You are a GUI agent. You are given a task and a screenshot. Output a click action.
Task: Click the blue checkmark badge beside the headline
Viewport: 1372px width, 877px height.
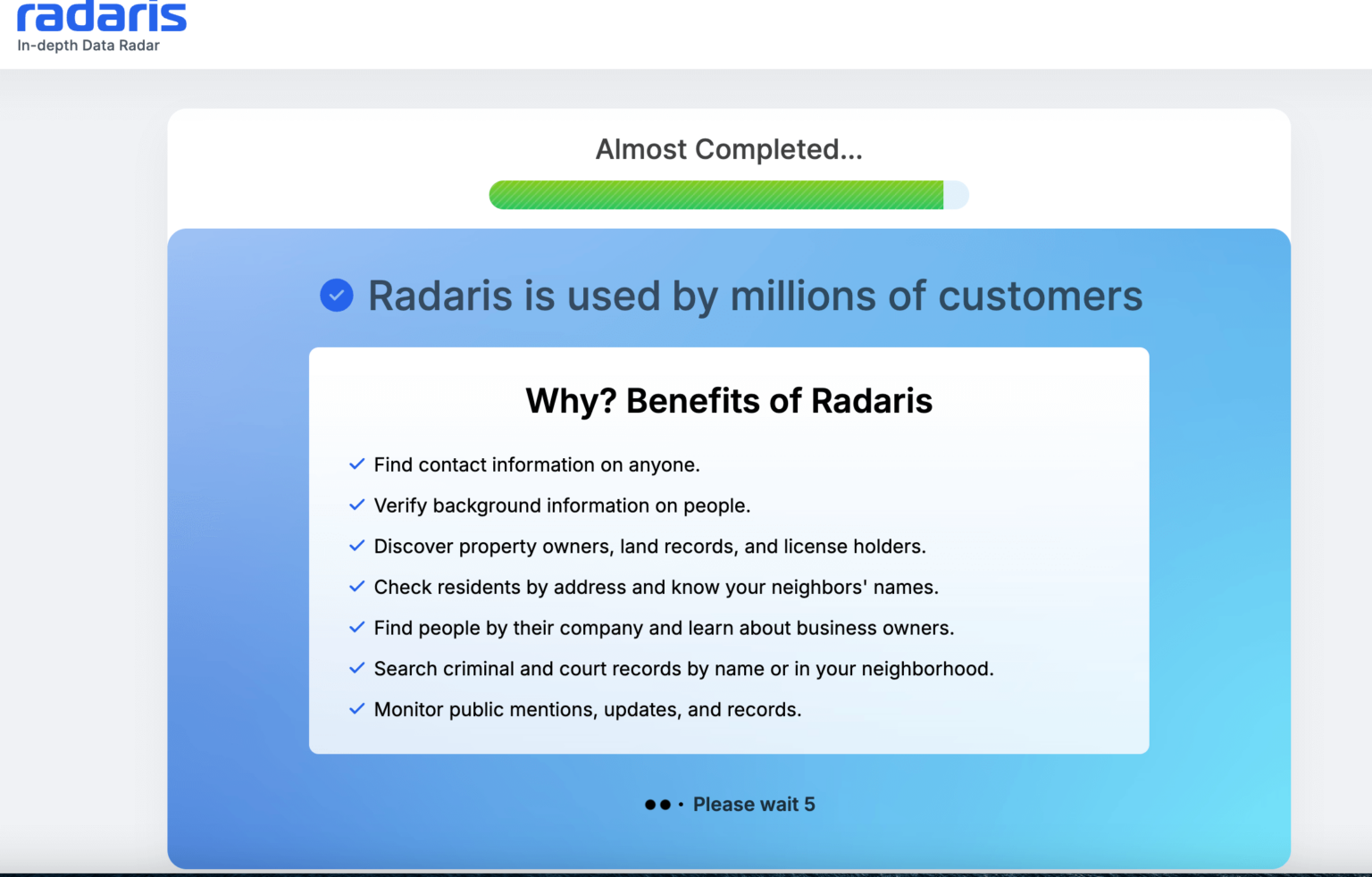[x=336, y=295]
